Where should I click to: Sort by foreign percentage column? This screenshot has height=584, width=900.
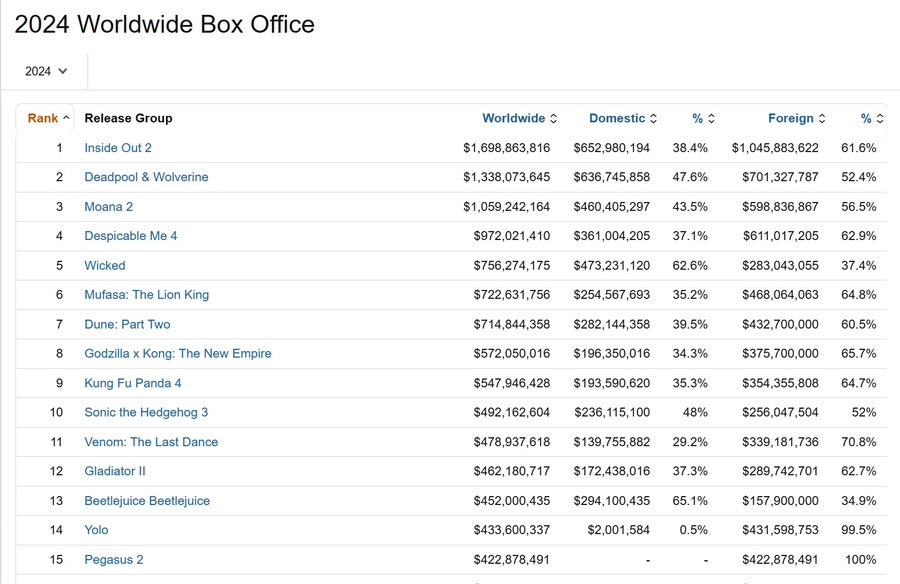[871, 118]
